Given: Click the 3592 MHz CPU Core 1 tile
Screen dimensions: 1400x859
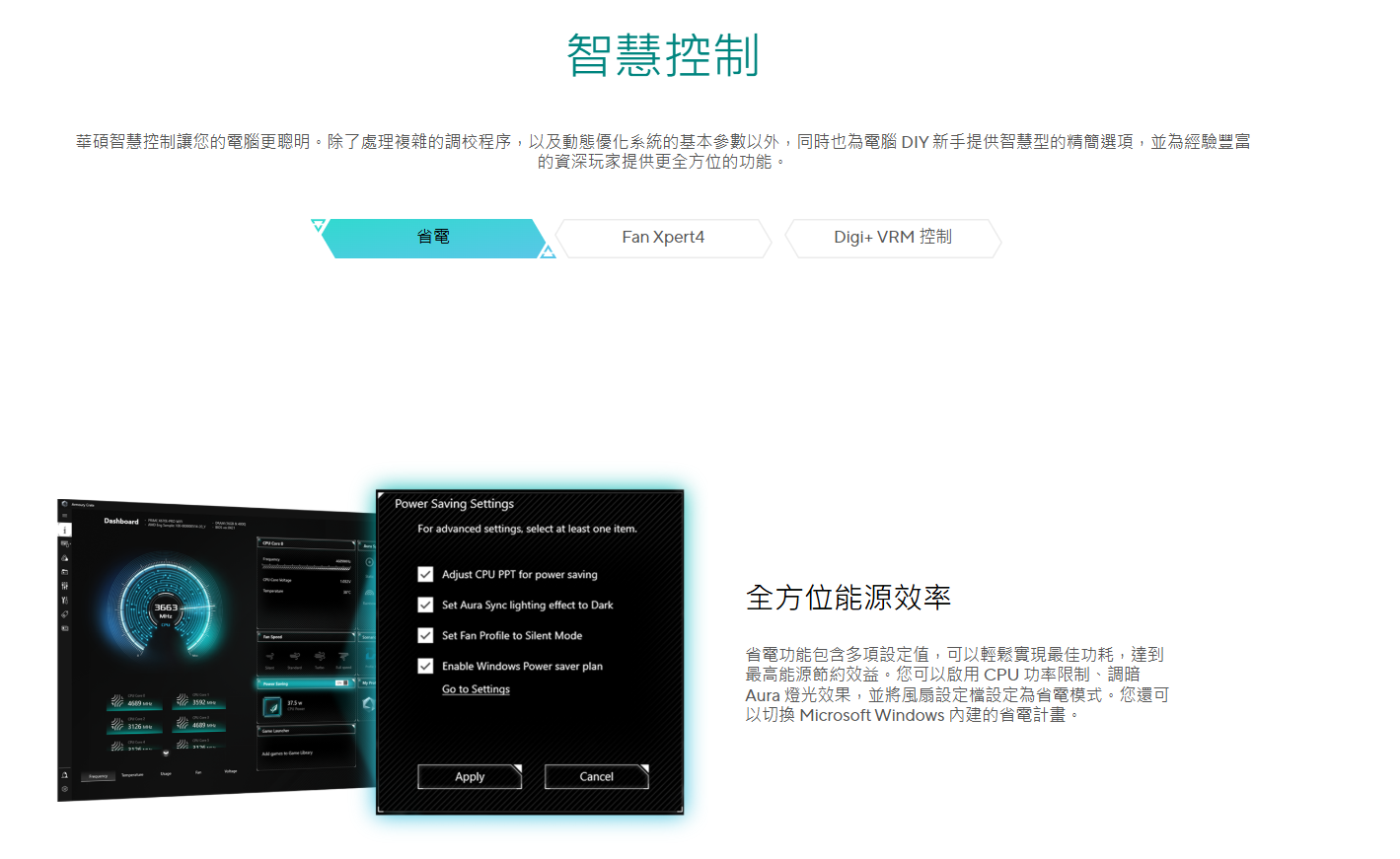Looking at the screenshot, I should (197, 700).
